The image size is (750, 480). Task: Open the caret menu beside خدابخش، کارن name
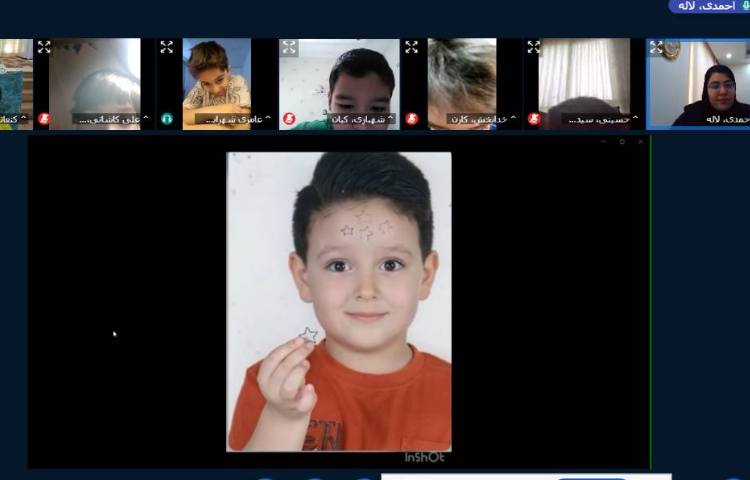pos(513,118)
